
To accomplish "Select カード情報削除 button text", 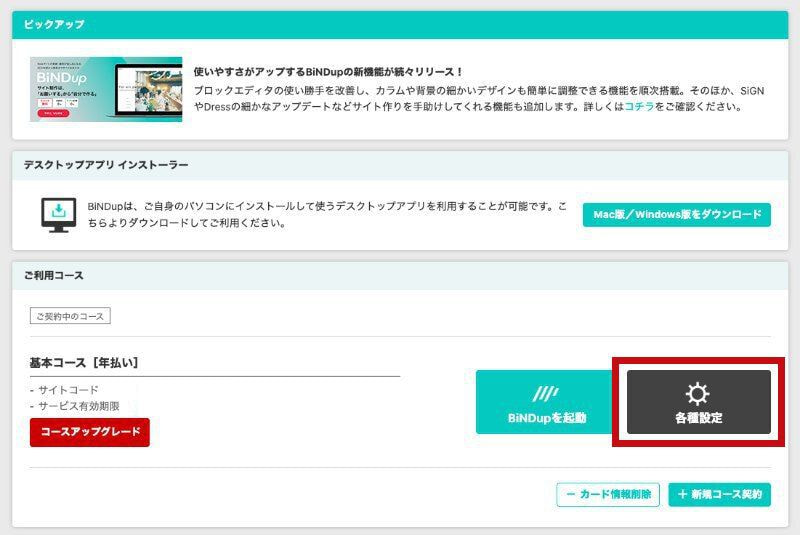I will [x=615, y=494].
